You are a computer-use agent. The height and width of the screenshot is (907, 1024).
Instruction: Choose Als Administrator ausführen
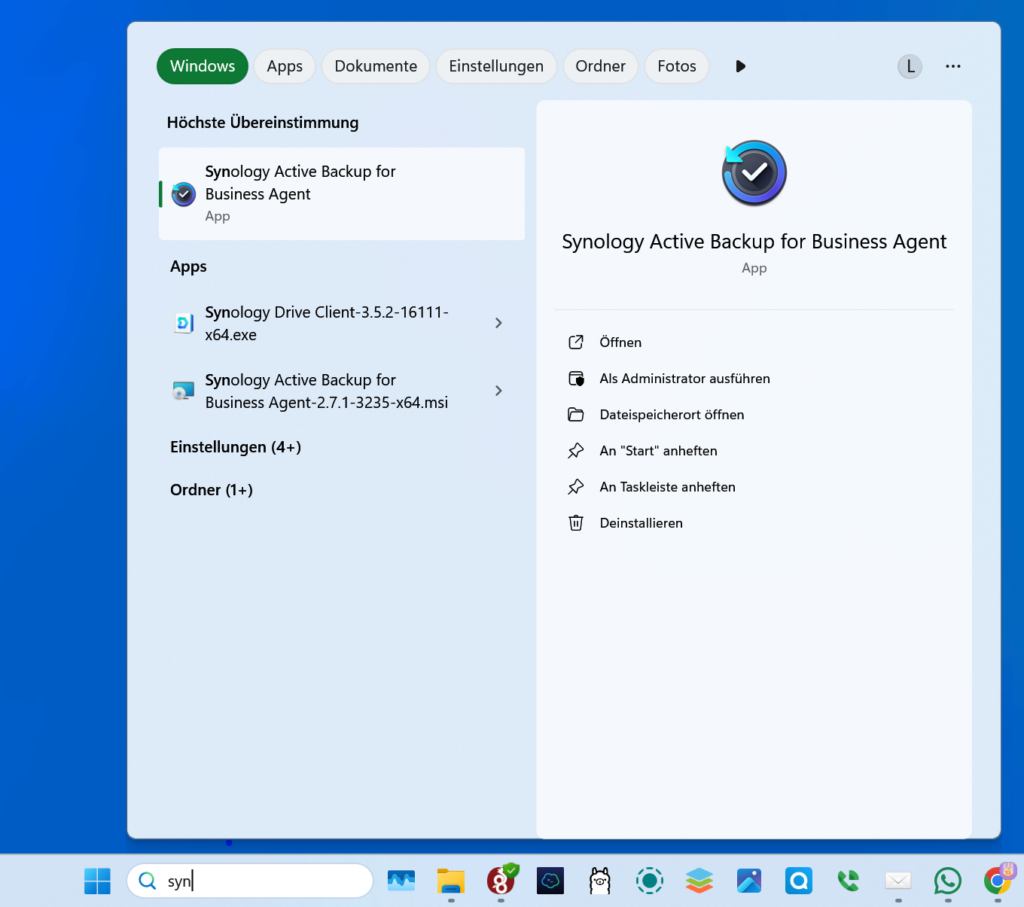pos(684,379)
